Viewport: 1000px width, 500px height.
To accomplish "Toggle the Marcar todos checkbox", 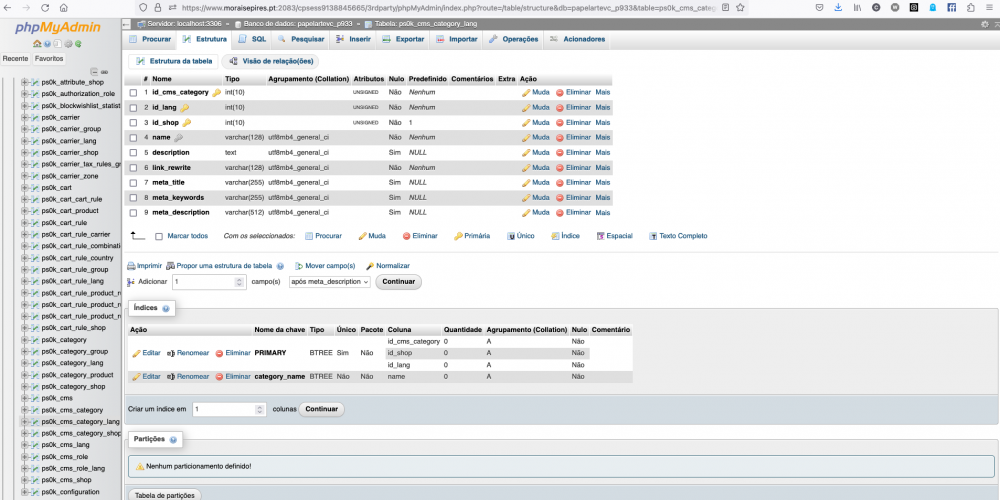I will click(159, 236).
